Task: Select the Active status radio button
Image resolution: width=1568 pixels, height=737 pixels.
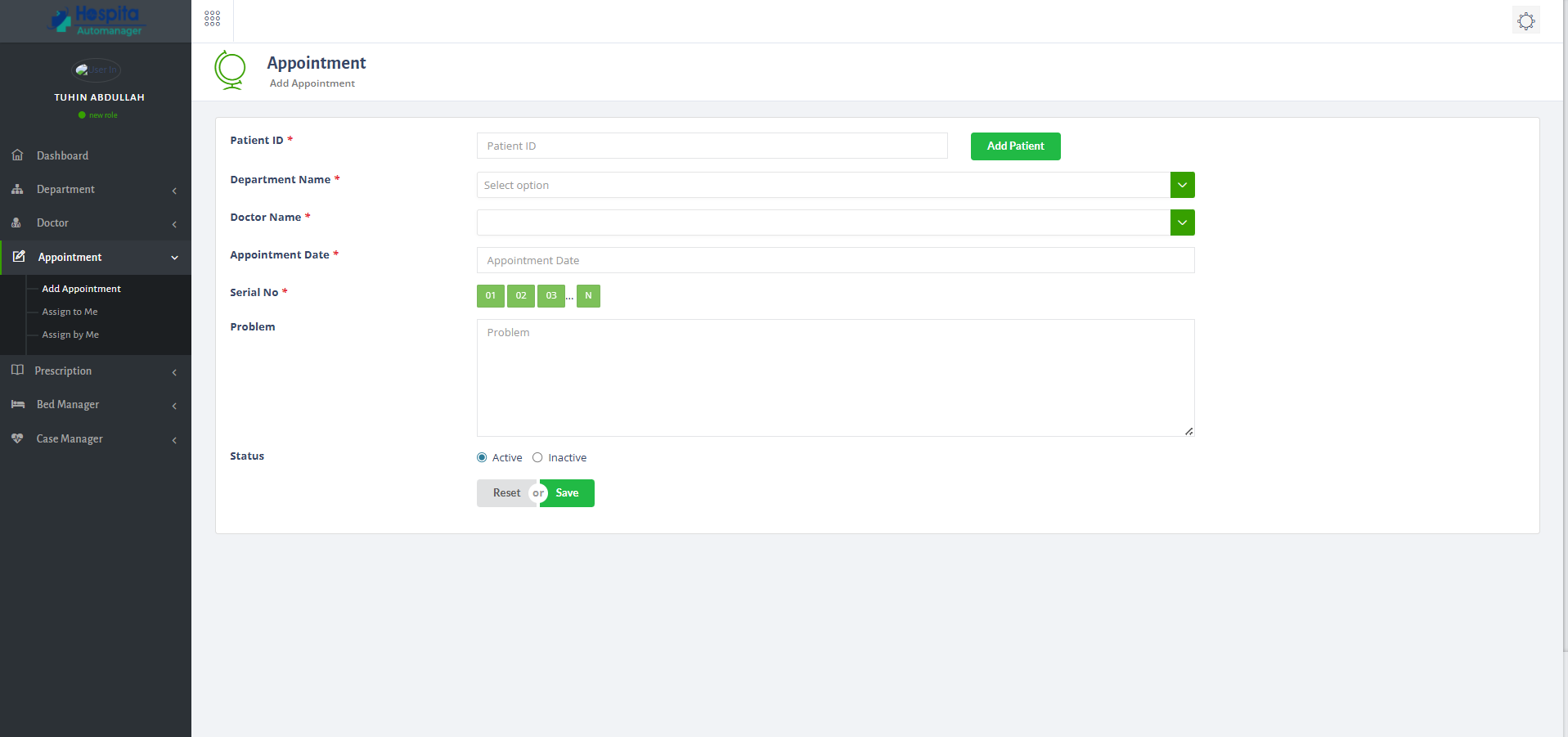Action: [x=481, y=457]
